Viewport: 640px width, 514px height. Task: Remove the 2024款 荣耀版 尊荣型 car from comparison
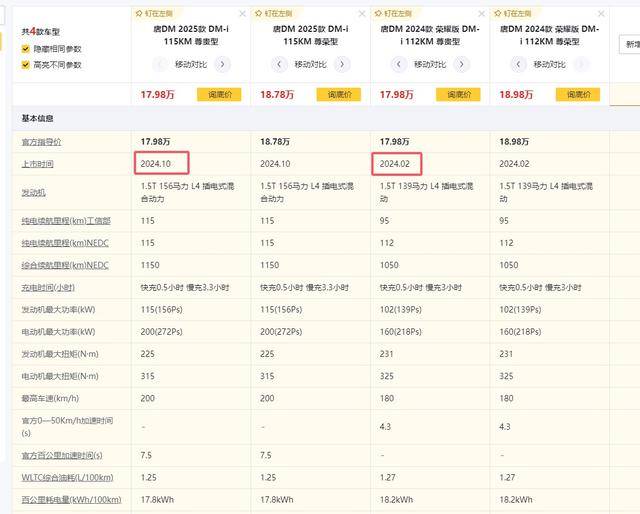pyautogui.click(x=601, y=14)
